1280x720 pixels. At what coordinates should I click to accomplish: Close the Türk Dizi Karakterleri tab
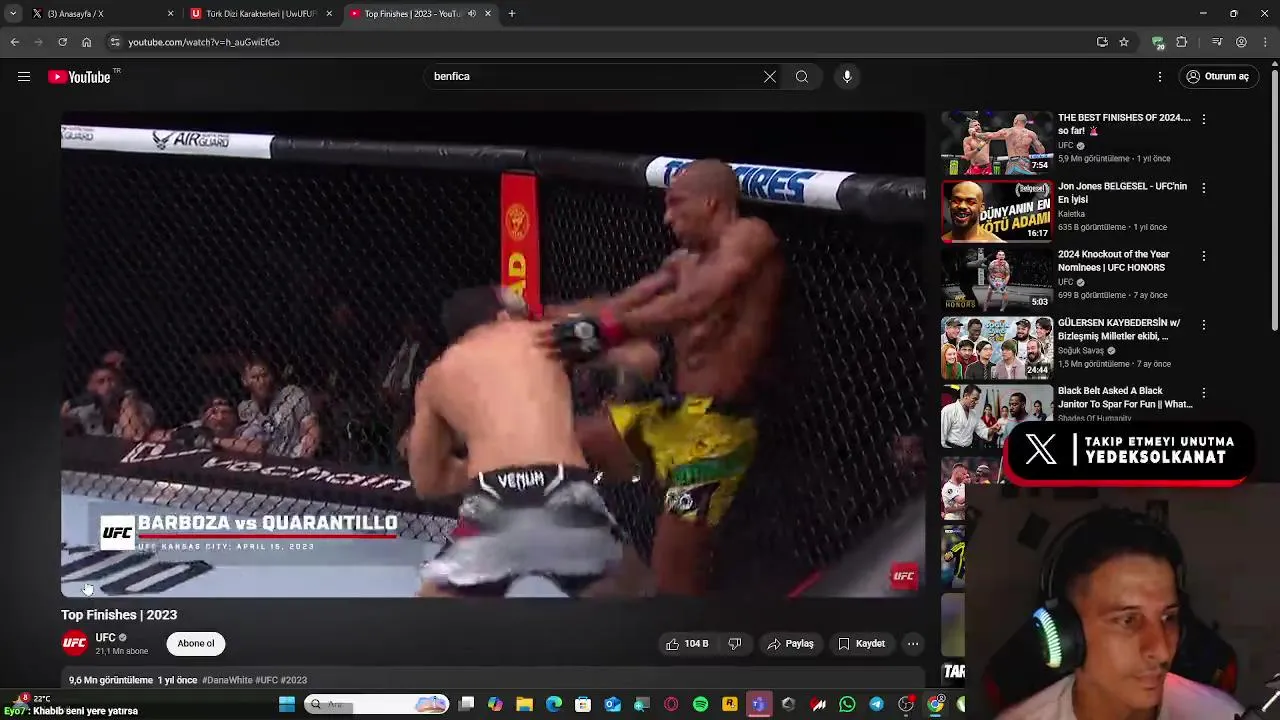click(329, 14)
